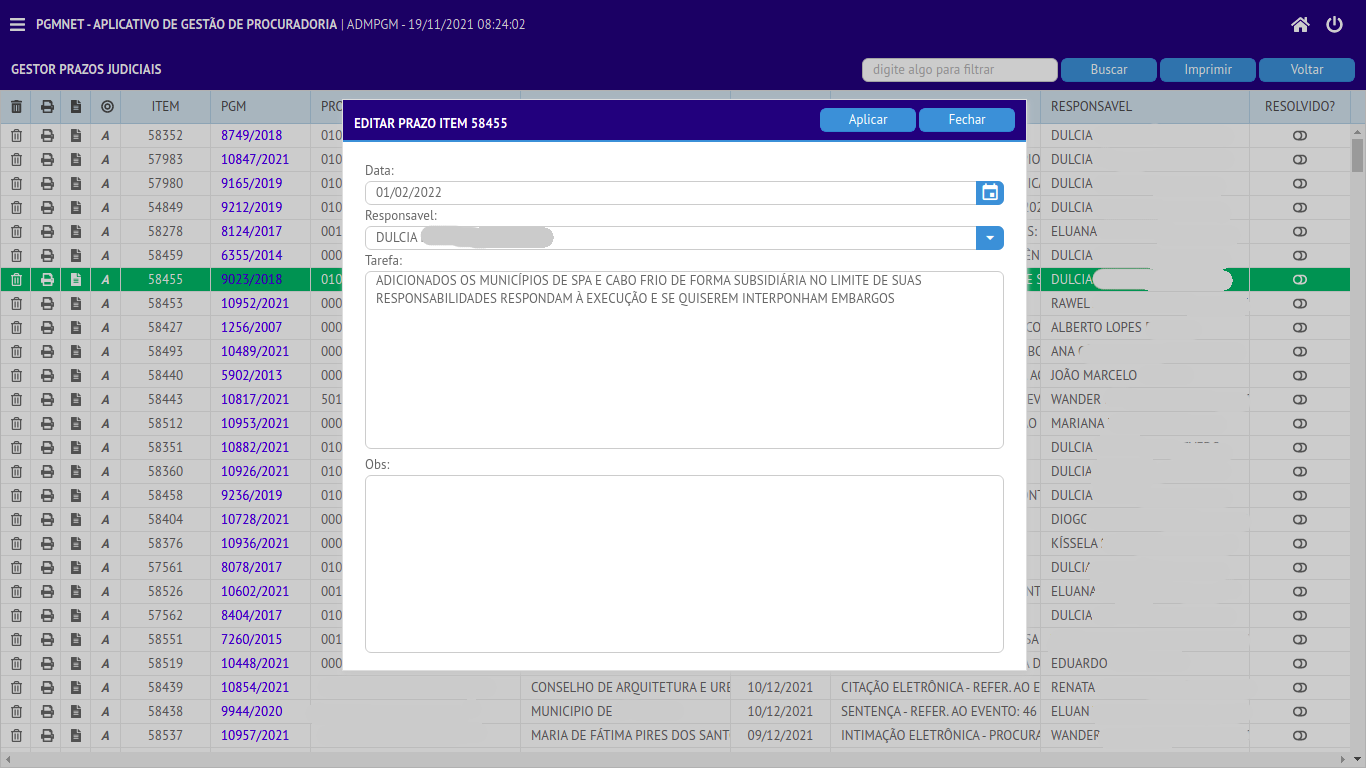Screen dimensions: 1366x768
Task: Open the calendar date picker icon
Action: [x=990, y=193]
